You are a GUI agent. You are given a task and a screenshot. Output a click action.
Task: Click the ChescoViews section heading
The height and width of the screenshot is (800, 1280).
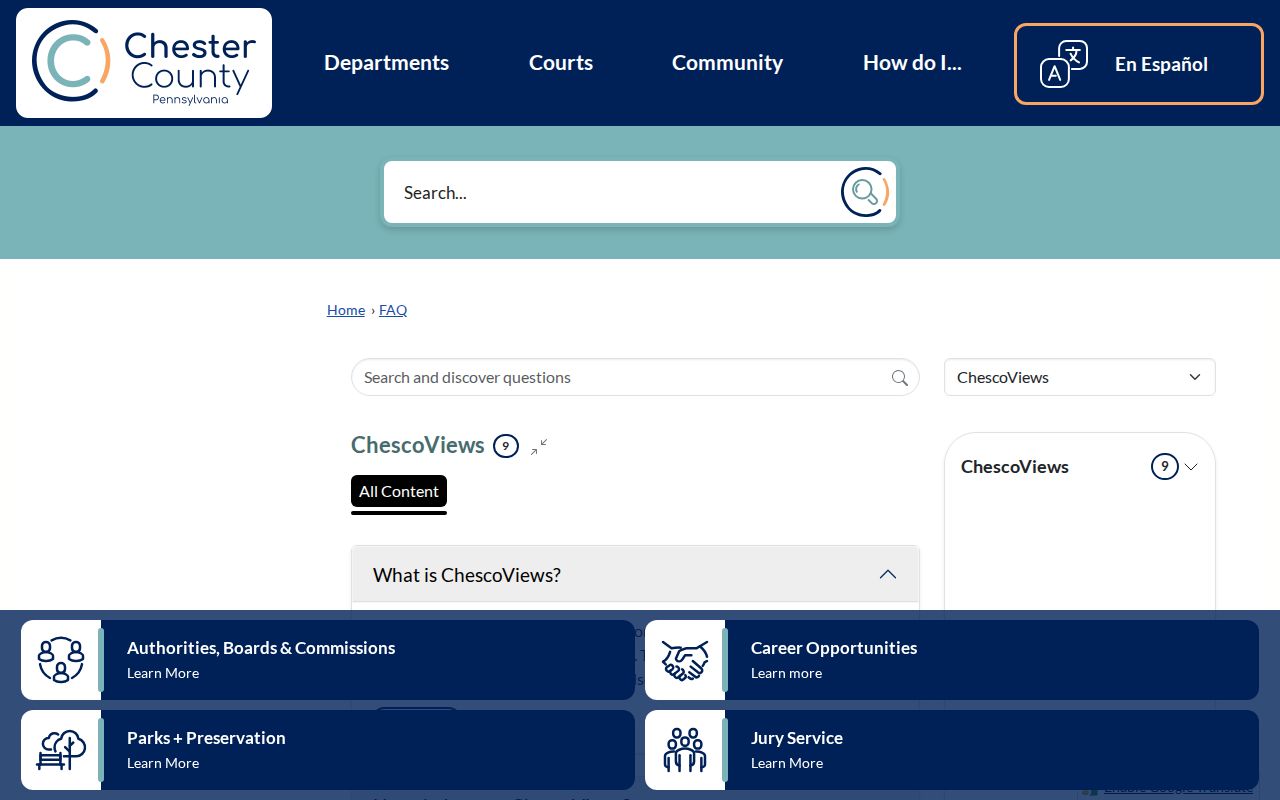pos(418,445)
